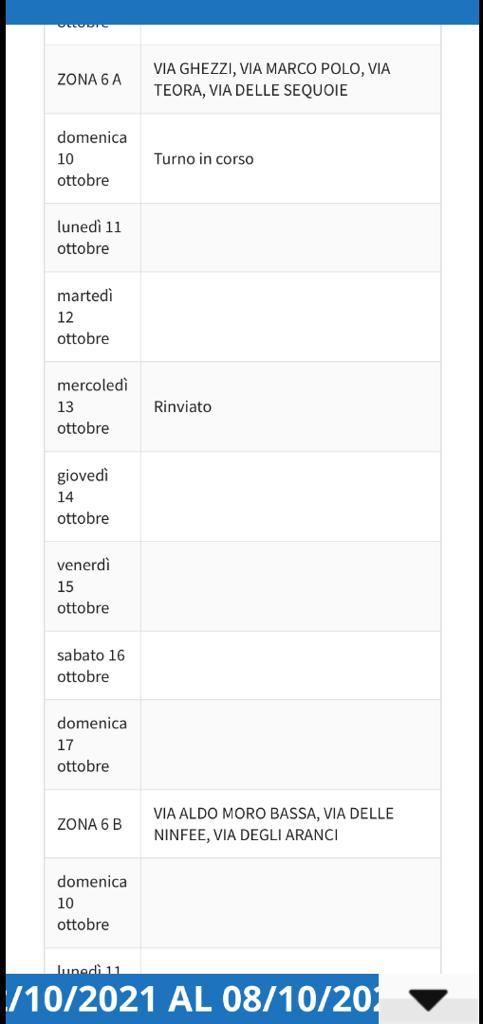The width and height of the screenshot is (483, 1024).
Task: Click 'domenica 10 ottobre' under Zona 6 A
Action: coord(93,159)
